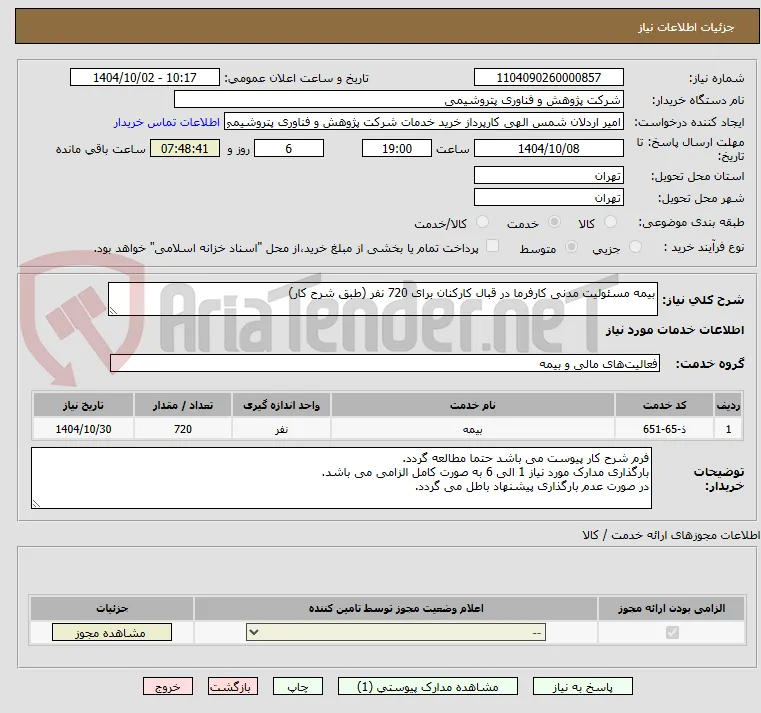
Task: Open اطلاعات تماس خریدار link
Action: [x=167, y=122]
